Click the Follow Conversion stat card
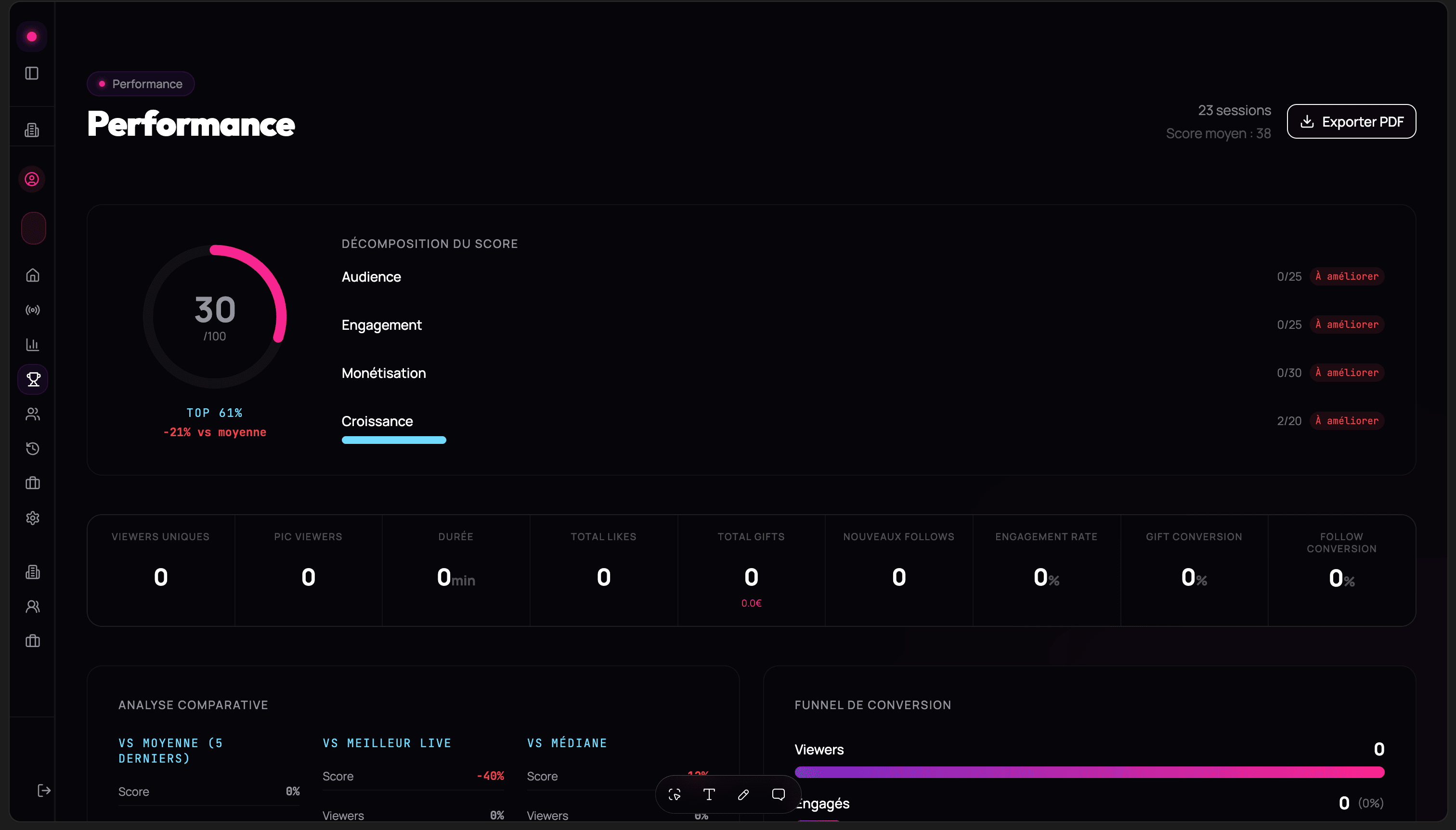This screenshot has height=830, width=1456. tap(1342, 571)
